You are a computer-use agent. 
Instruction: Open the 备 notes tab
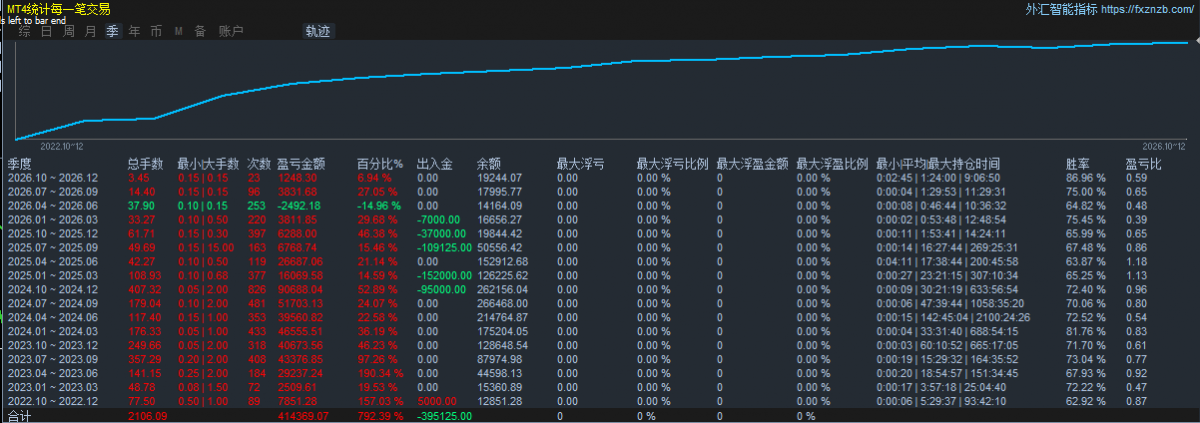coord(200,31)
